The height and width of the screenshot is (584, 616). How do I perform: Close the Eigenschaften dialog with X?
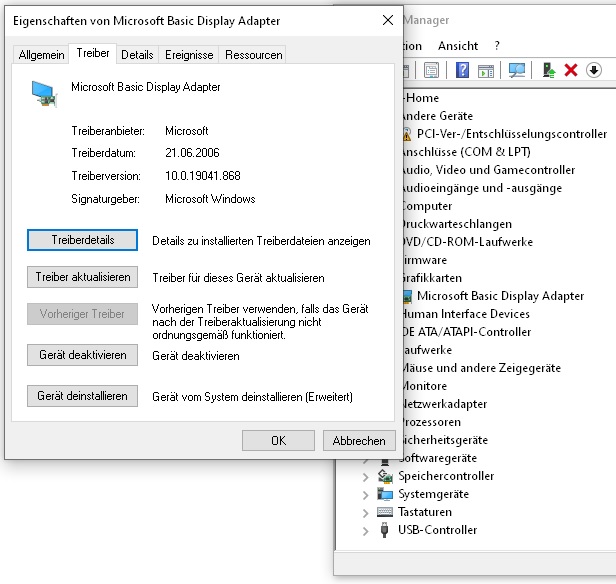click(388, 20)
